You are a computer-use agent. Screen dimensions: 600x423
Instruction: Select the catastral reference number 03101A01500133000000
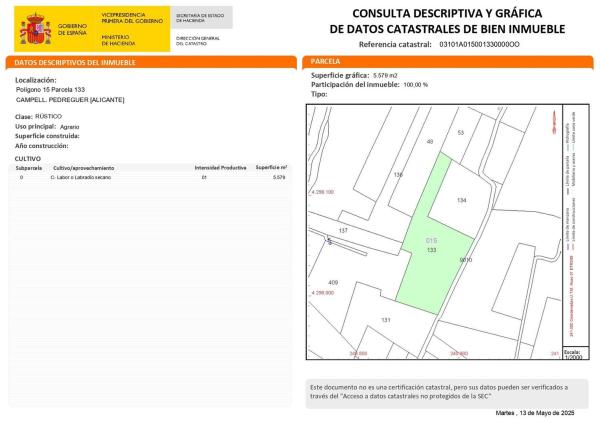click(x=479, y=44)
